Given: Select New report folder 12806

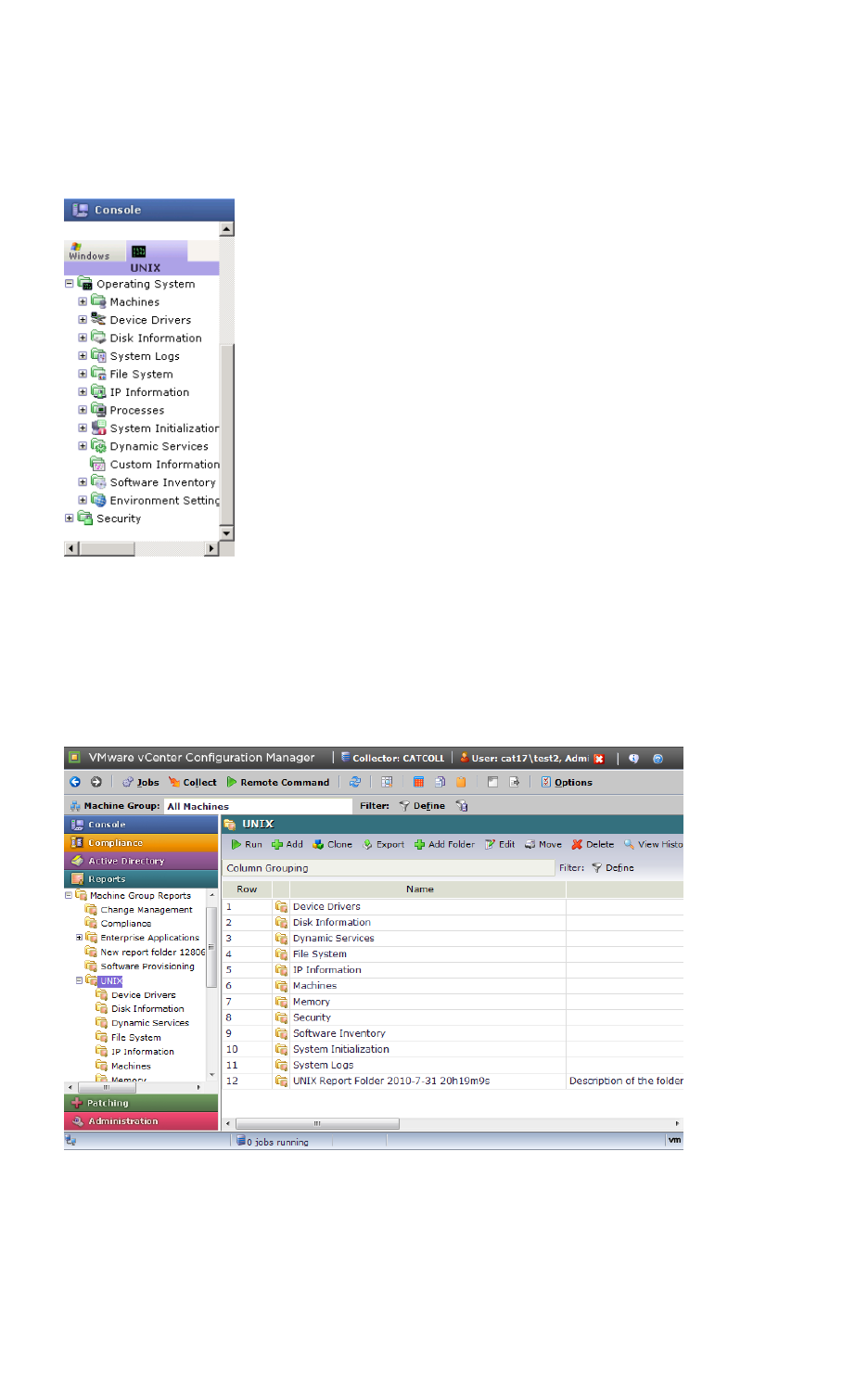Looking at the screenshot, I should point(153,953).
